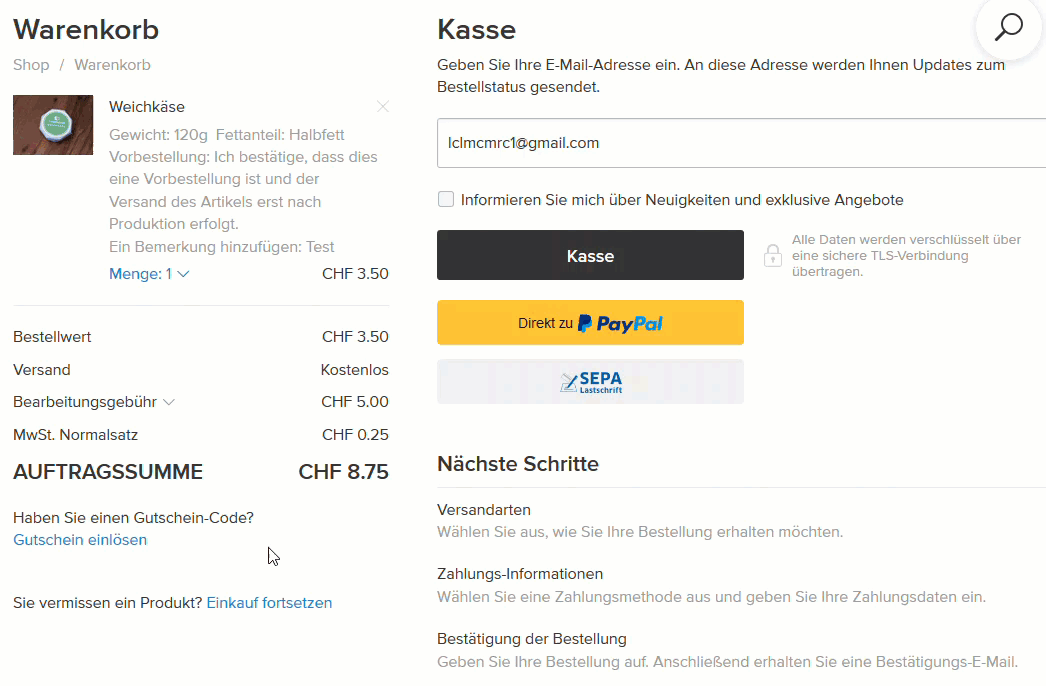Click the TLS lock icon
This screenshot has height=686, width=1046.
[772, 256]
